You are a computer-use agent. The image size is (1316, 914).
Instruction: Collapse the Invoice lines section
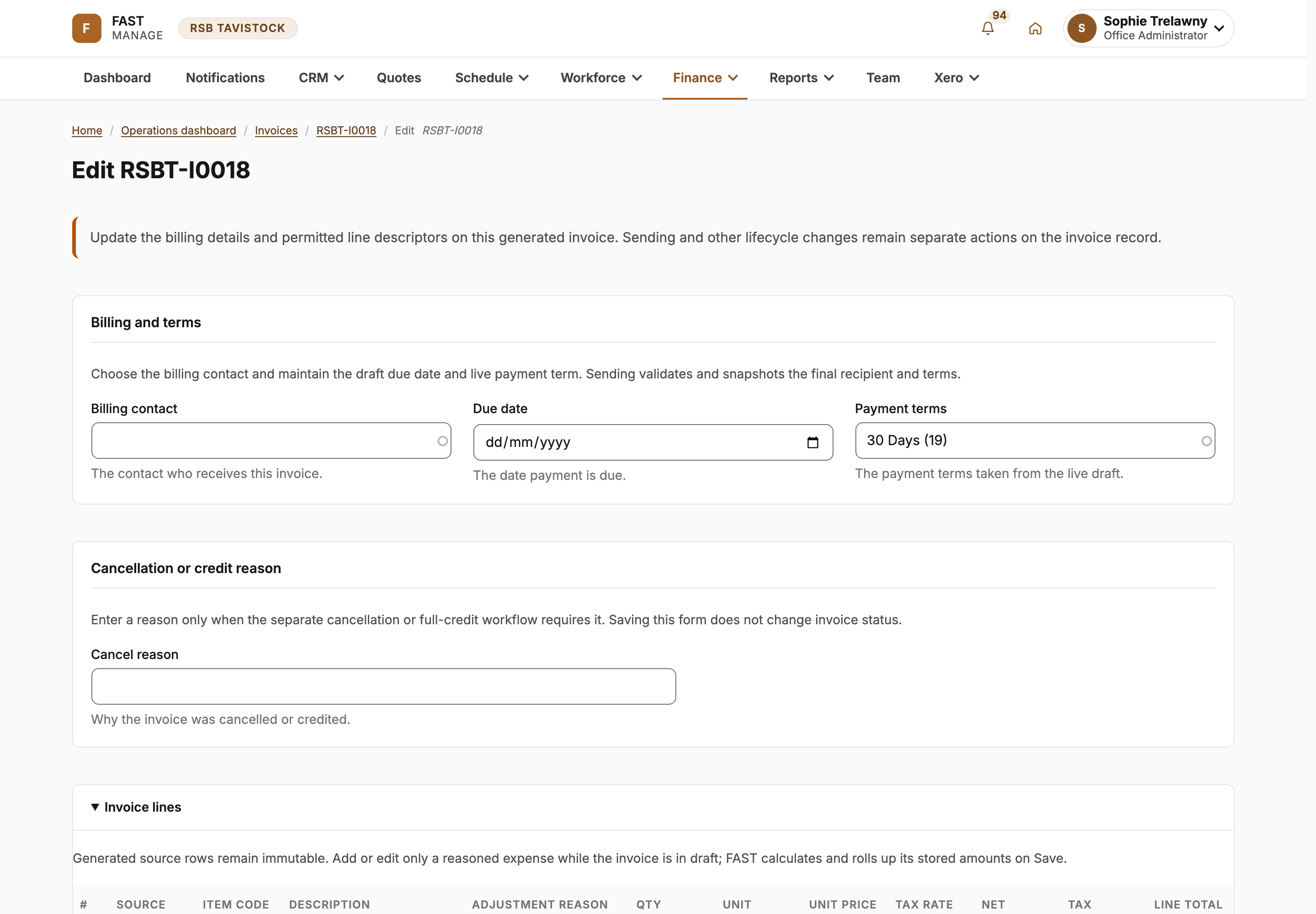click(136, 807)
